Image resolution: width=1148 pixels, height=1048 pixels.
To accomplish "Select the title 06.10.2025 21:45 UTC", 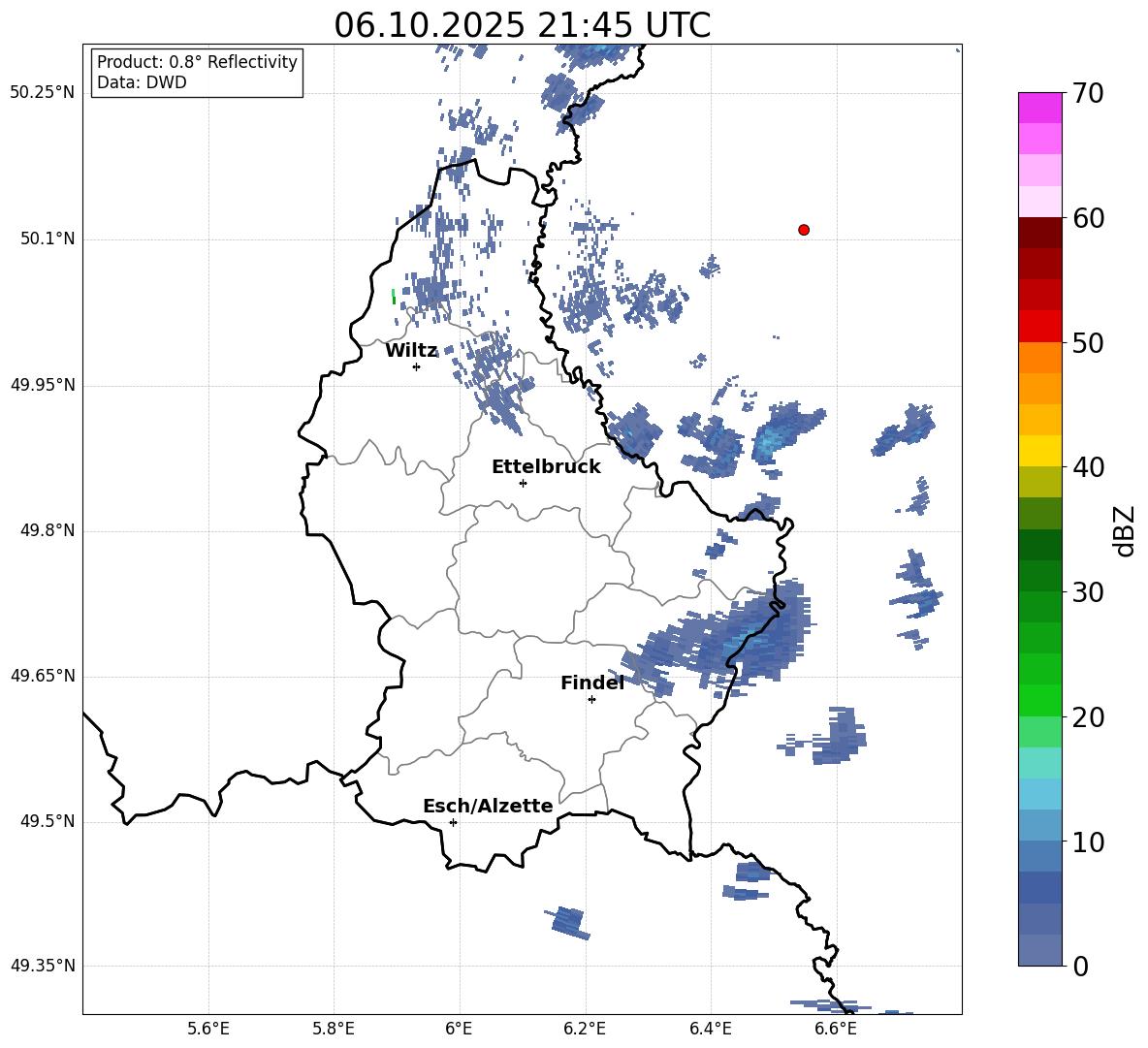I will coord(522,25).
